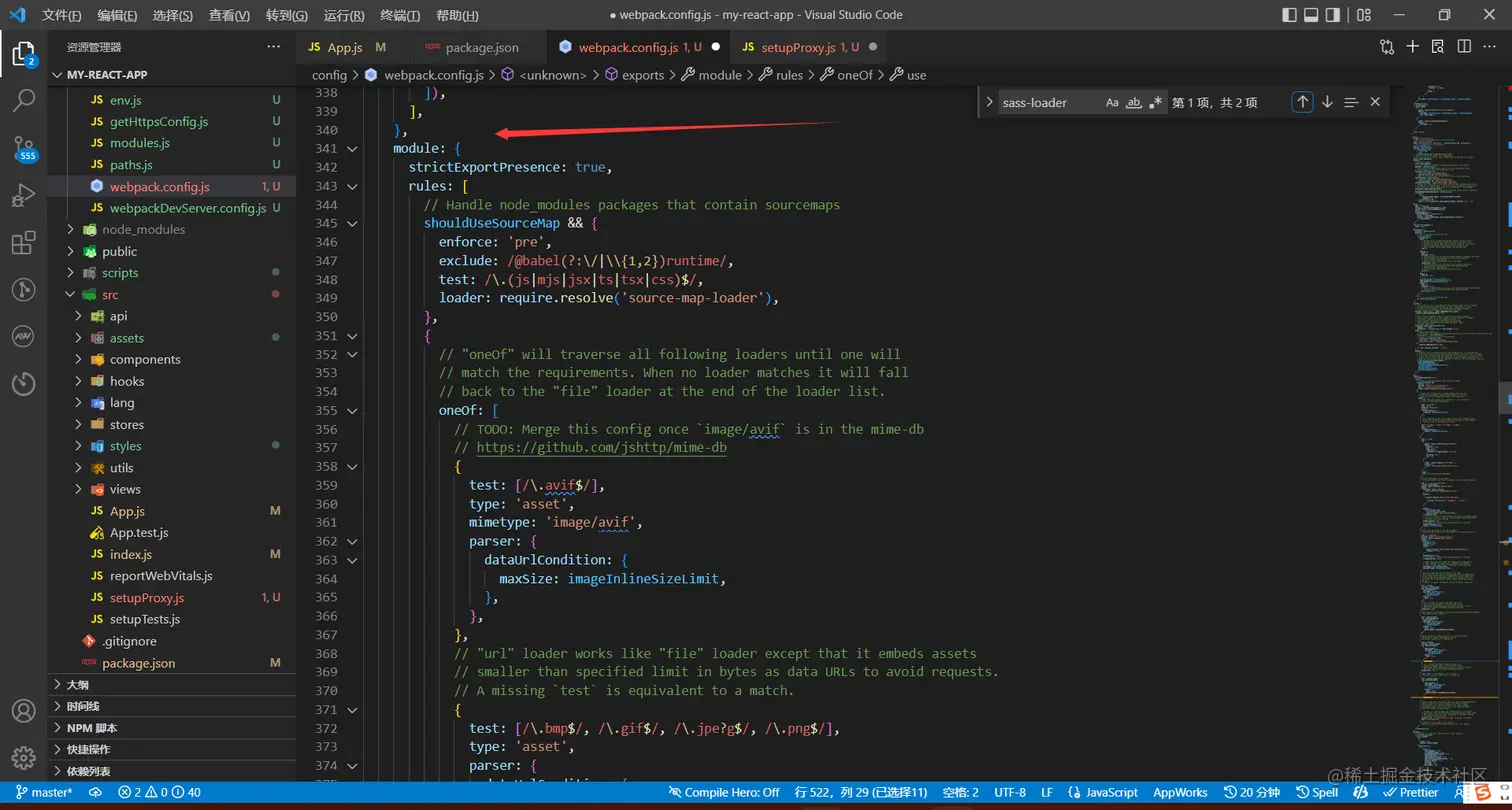Toggle Match Case in find widget
The width and height of the screenshot is (1512, 810).
pyautogui.click(x=1112, y=102)
